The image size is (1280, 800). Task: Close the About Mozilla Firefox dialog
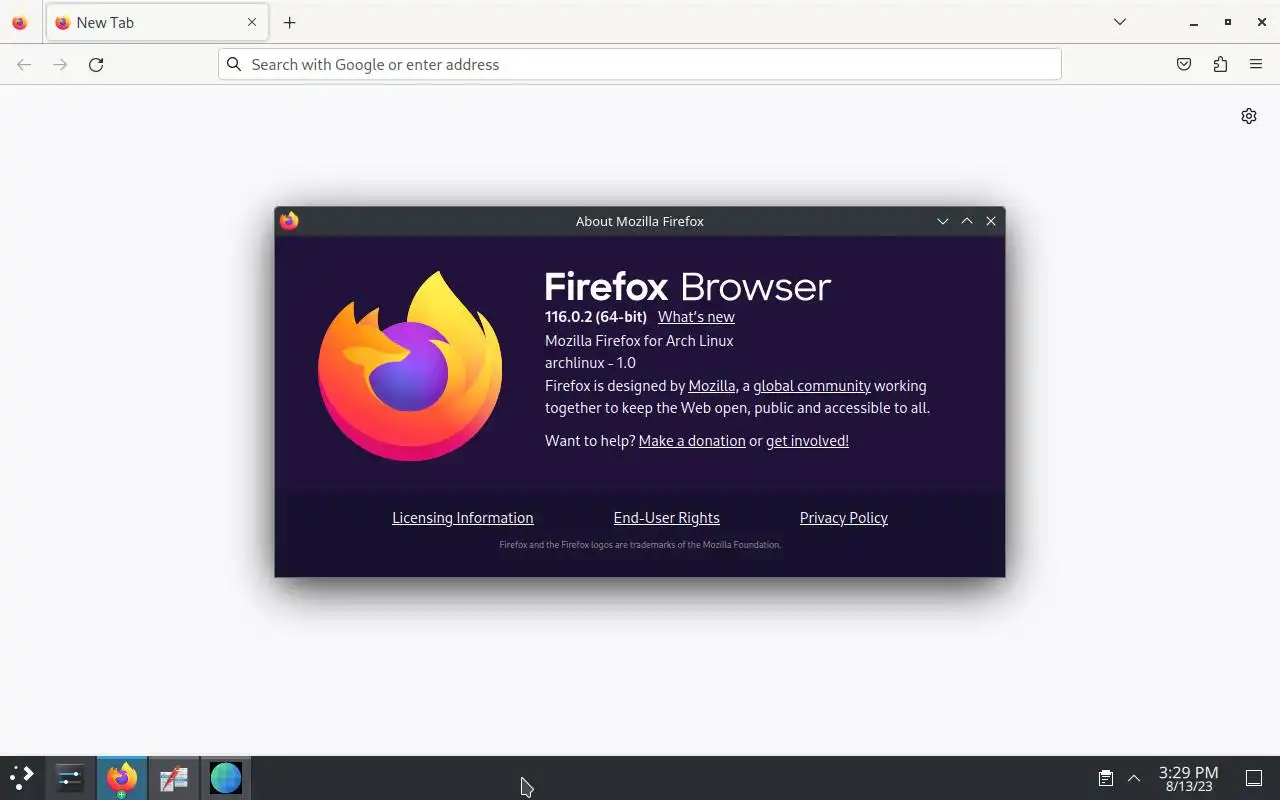[991, 221]
